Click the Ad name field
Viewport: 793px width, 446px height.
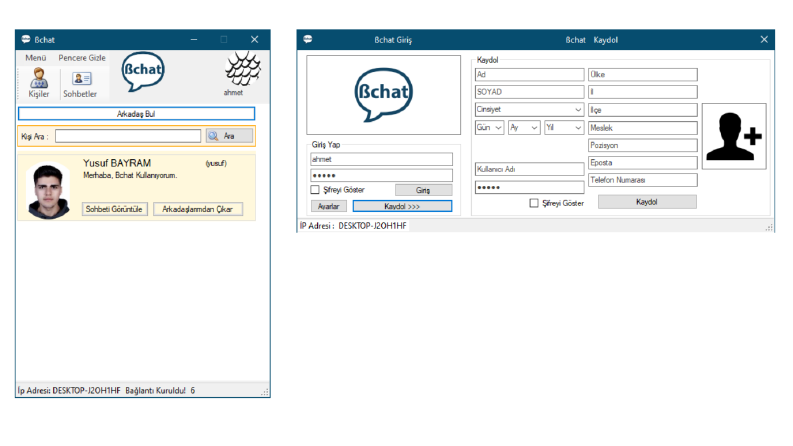coord(530,74)
